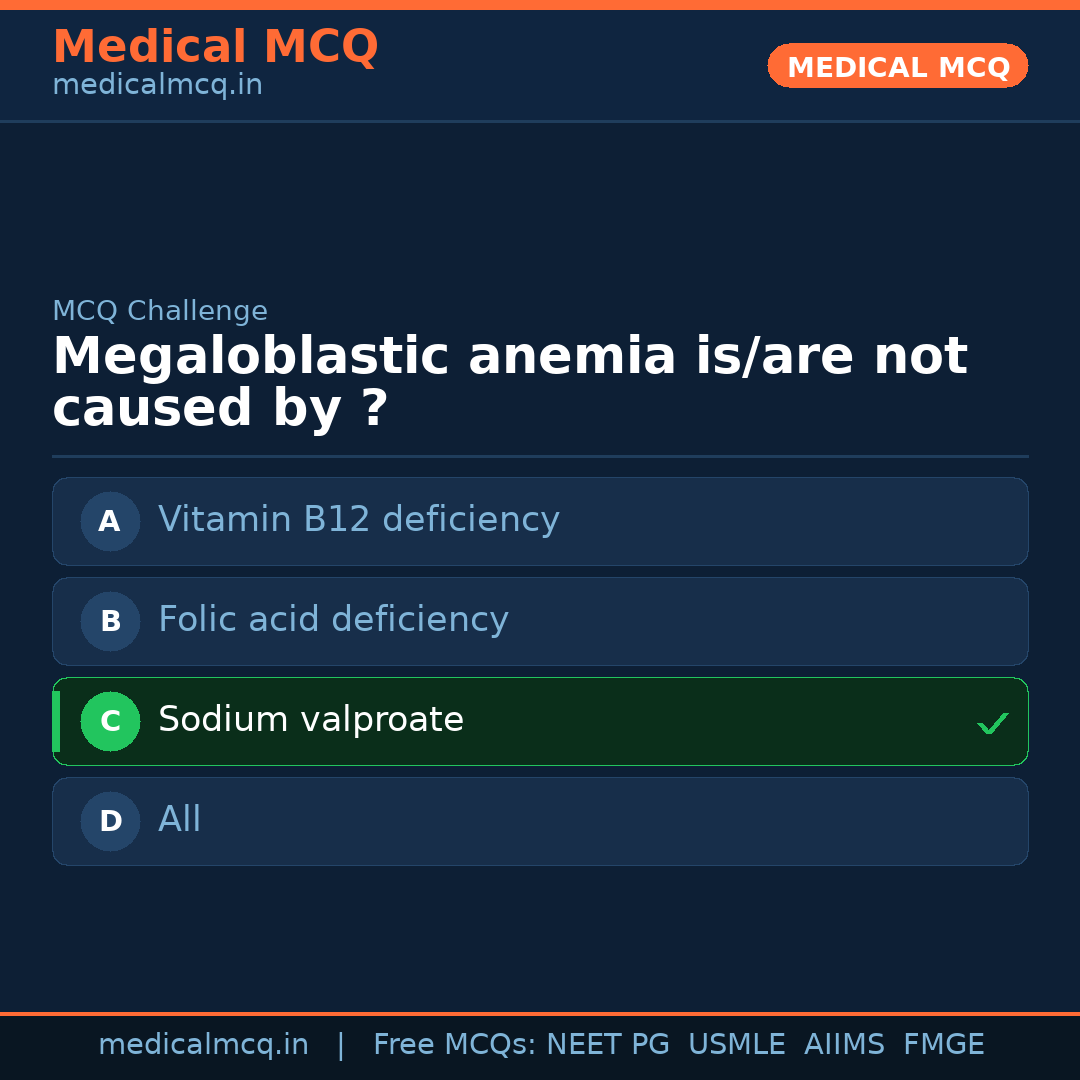Screen dimensions: 1080x1080
Task: Click the USMLE footer label
Action: 736,1045
